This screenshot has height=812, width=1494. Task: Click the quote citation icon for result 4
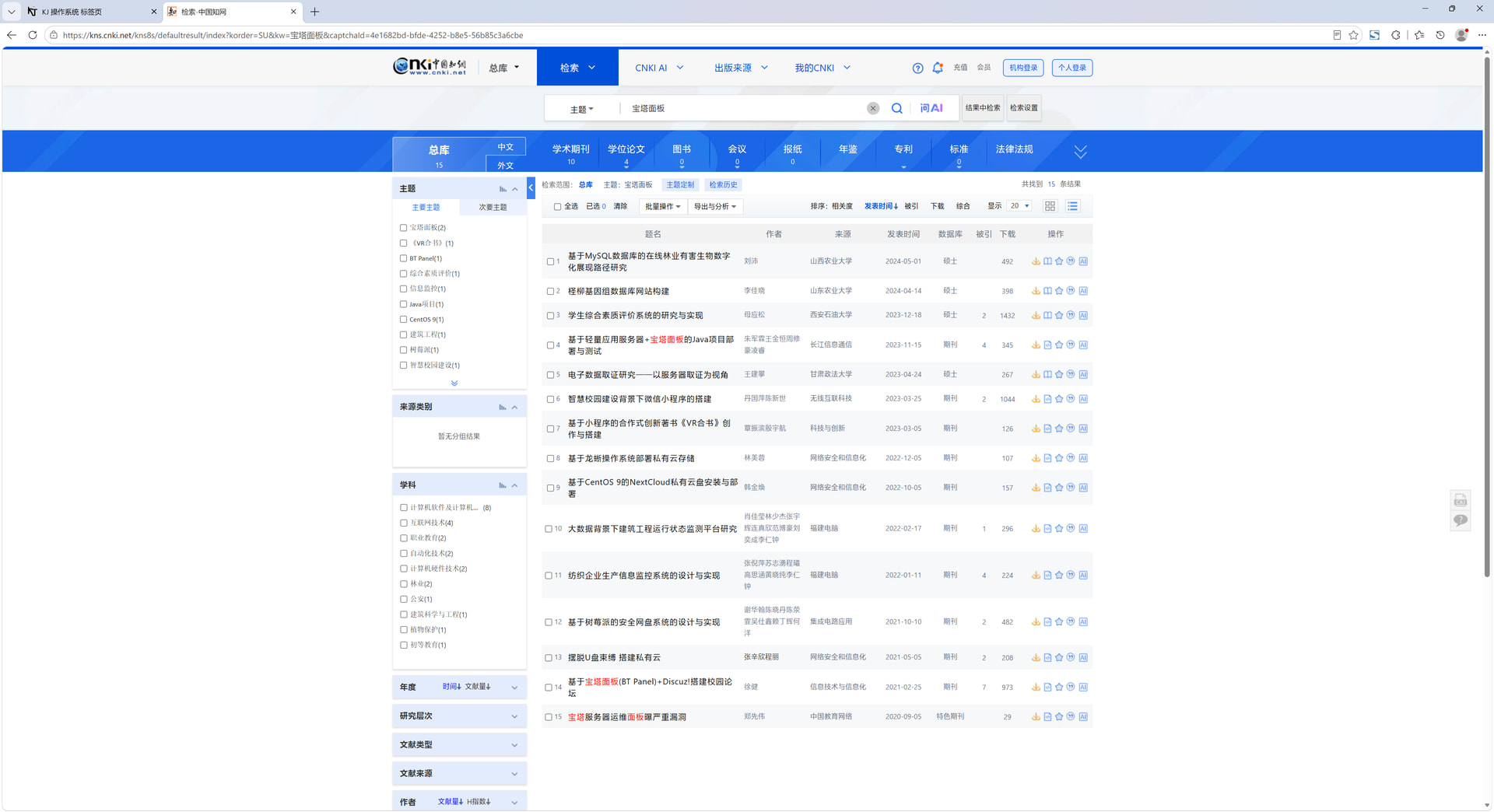[1071, 345]
